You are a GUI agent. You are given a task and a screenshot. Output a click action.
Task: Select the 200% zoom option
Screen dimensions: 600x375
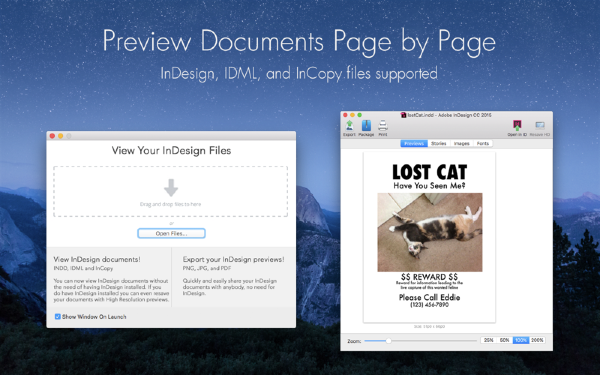[x=537, y=340]
